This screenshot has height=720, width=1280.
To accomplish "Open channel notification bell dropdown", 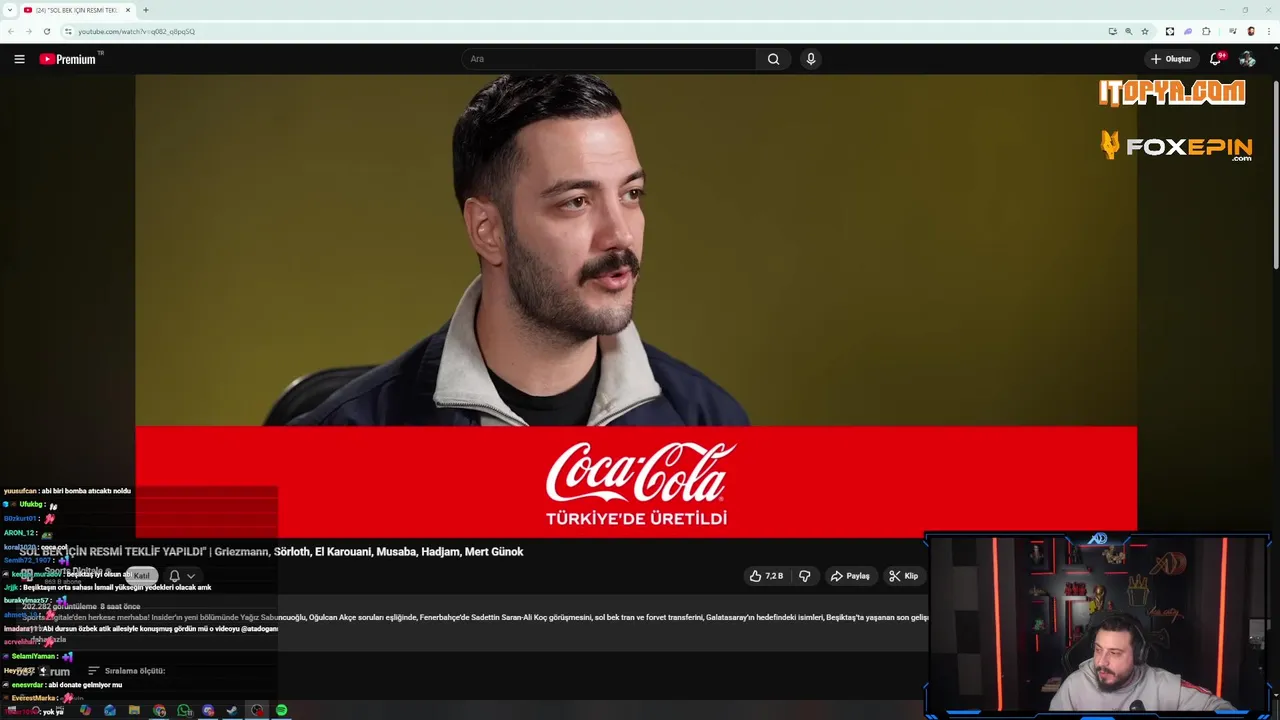I will click(x=181, y=576).
